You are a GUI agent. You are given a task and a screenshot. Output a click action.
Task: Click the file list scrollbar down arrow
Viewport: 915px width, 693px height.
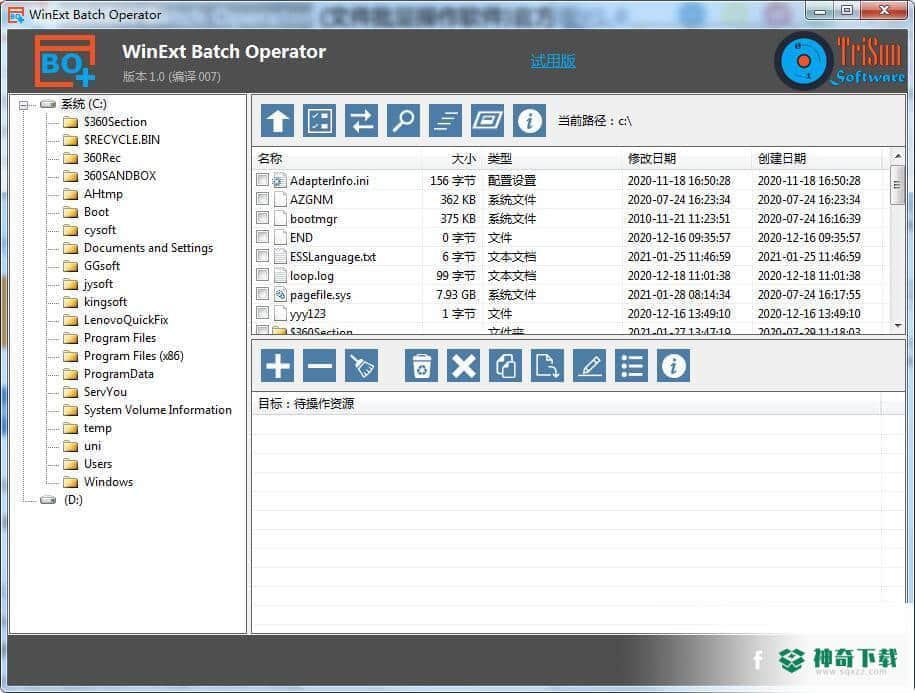pyautogui.click(x=897, y=326)
